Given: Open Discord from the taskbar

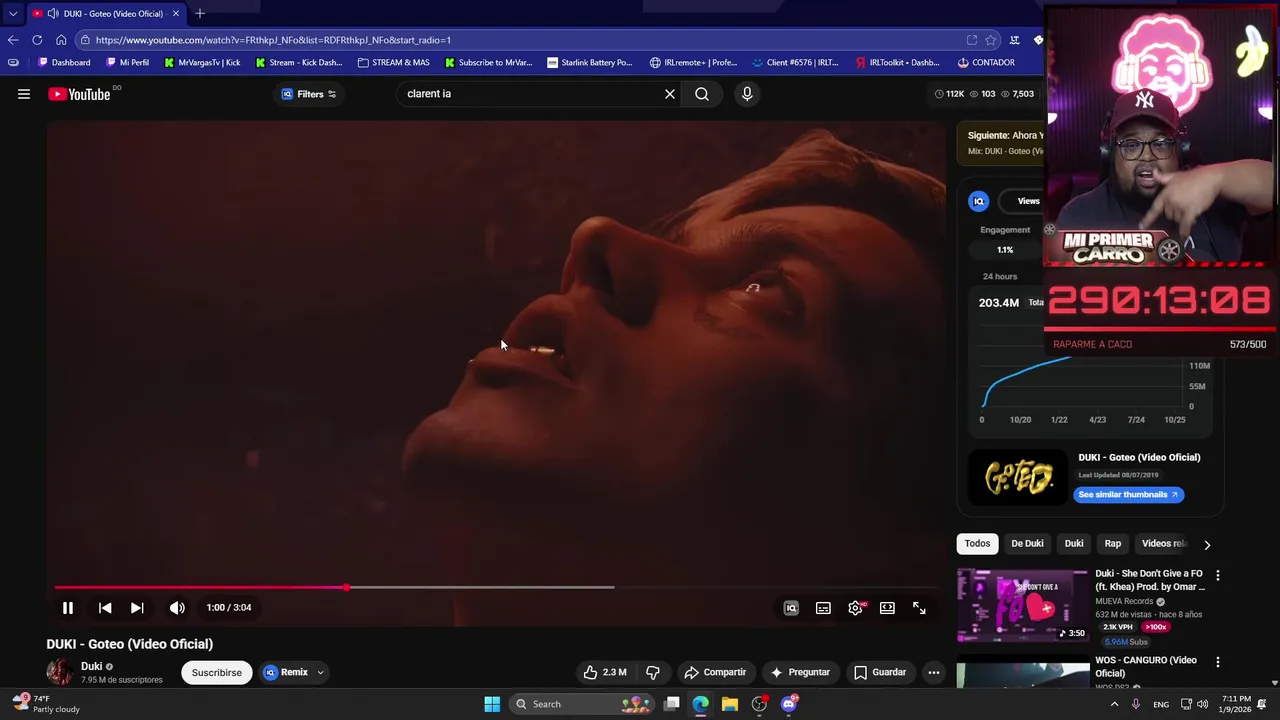Looking at the screenshot, I should (x=788, y=704).
